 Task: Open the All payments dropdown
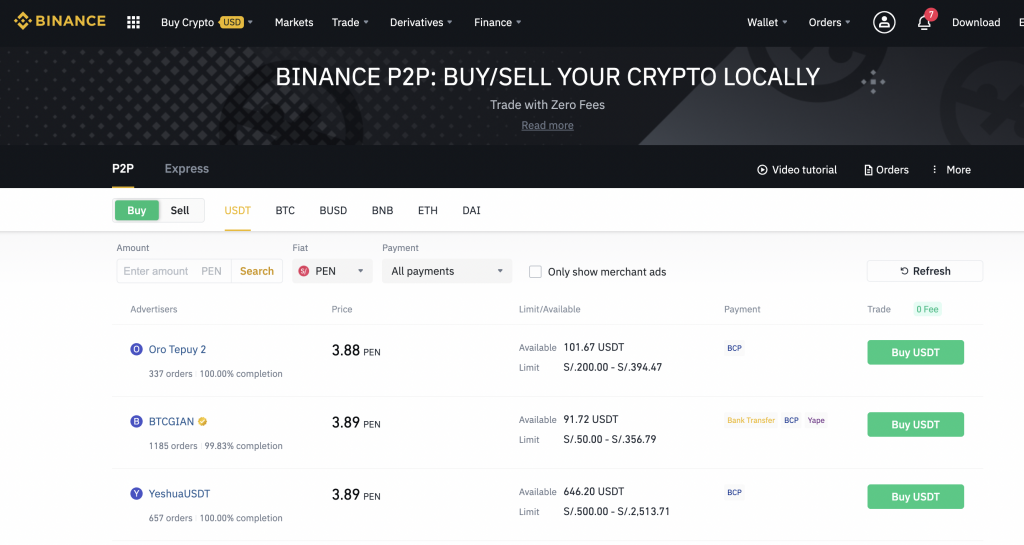[x=447, y=271]
